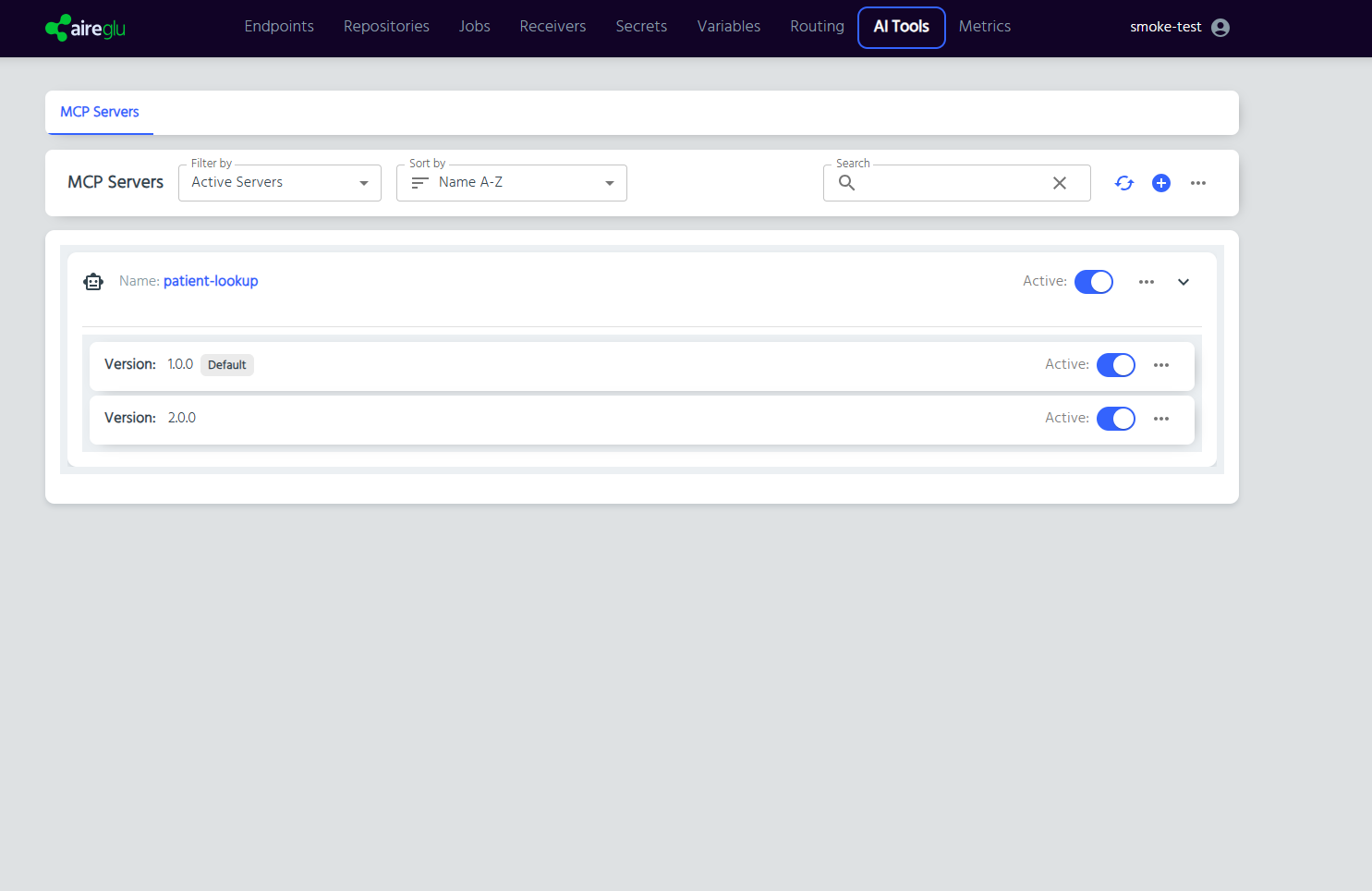Open more options for version 2.0.0
This screenshot has height=891, width=1372.
pyautogui.click(x=1161, y=419)
